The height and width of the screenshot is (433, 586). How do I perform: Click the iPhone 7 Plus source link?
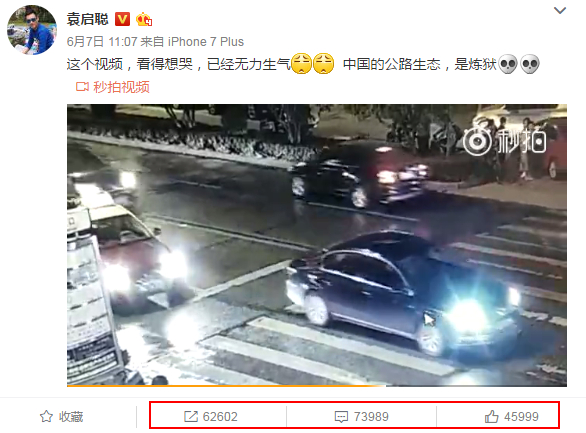click(x=206, y=41)
